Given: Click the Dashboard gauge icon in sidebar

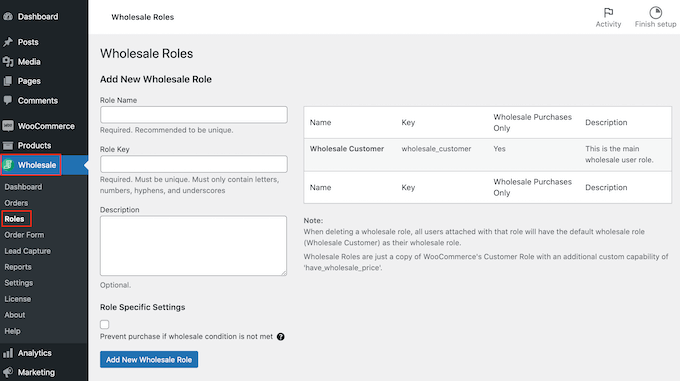Looking at the screenshot, I should click(x=8, y=16).
